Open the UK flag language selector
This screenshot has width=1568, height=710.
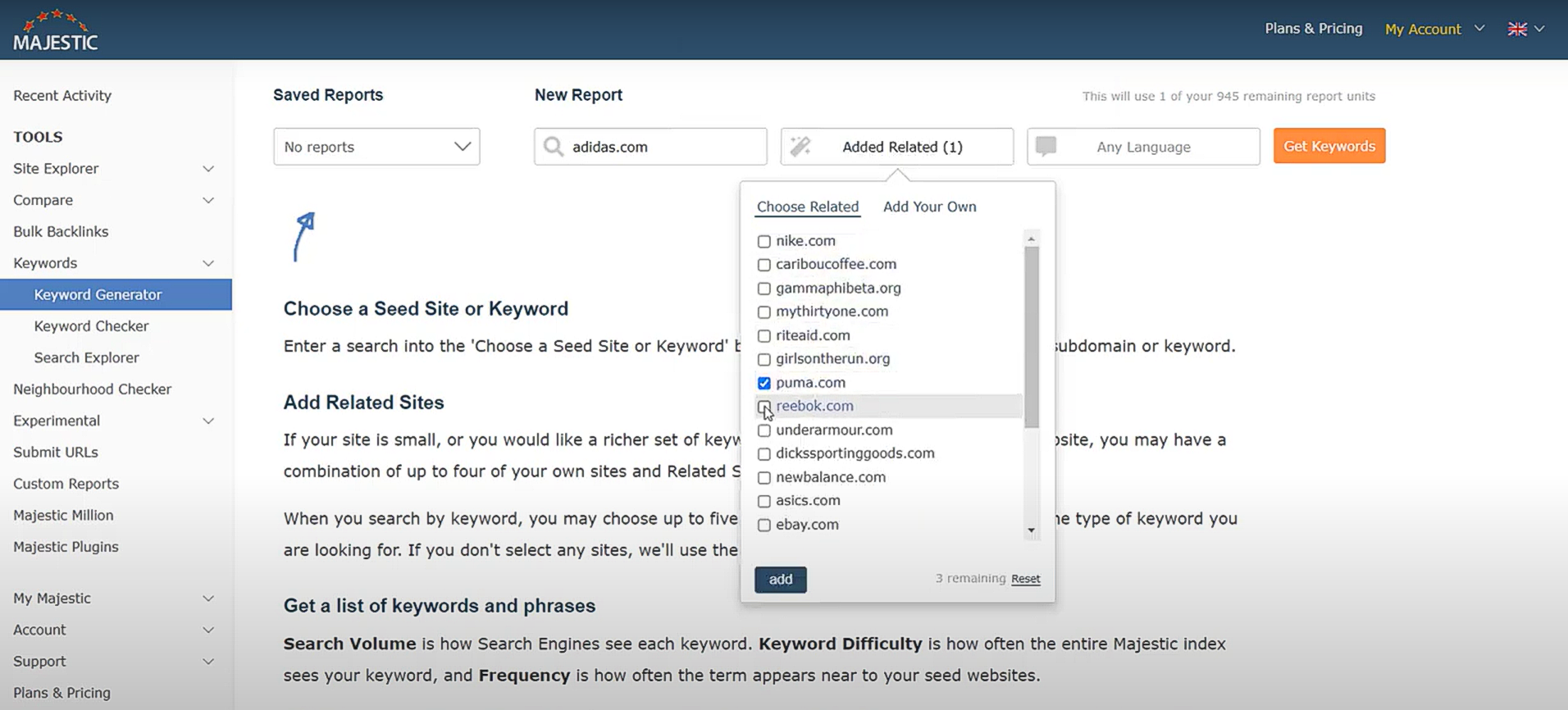pos(1525,29)
